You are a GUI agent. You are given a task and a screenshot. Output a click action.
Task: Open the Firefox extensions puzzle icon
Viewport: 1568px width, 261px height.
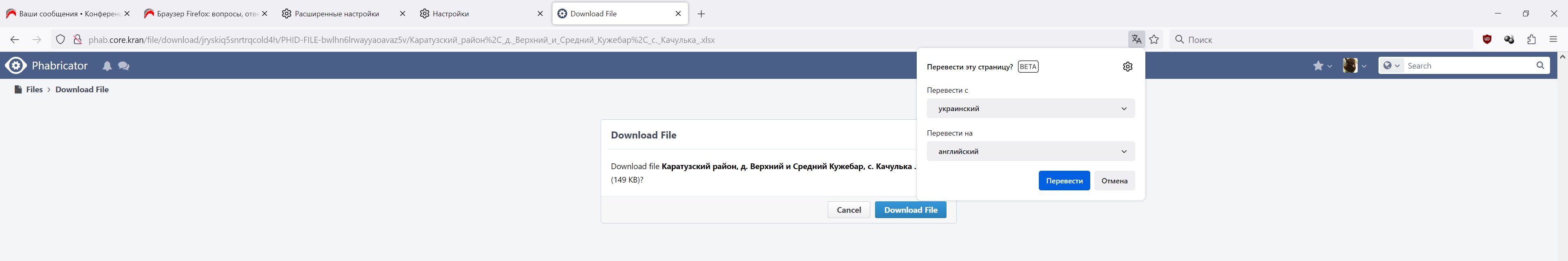pos(1532,40)
